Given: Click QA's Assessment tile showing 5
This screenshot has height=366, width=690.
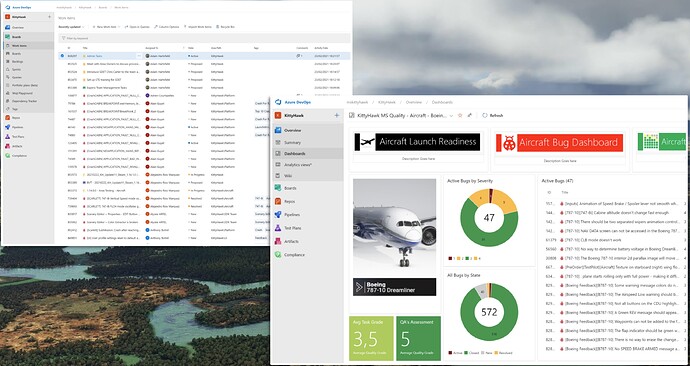Looking at the screenshot, I should tap(418, 338).
